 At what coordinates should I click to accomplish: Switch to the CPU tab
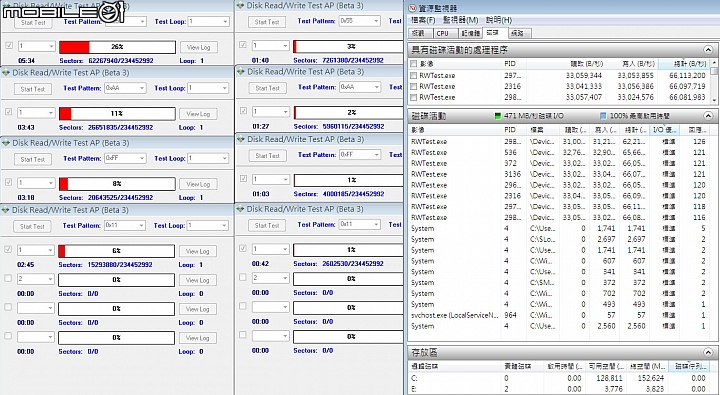pos(444,33)
